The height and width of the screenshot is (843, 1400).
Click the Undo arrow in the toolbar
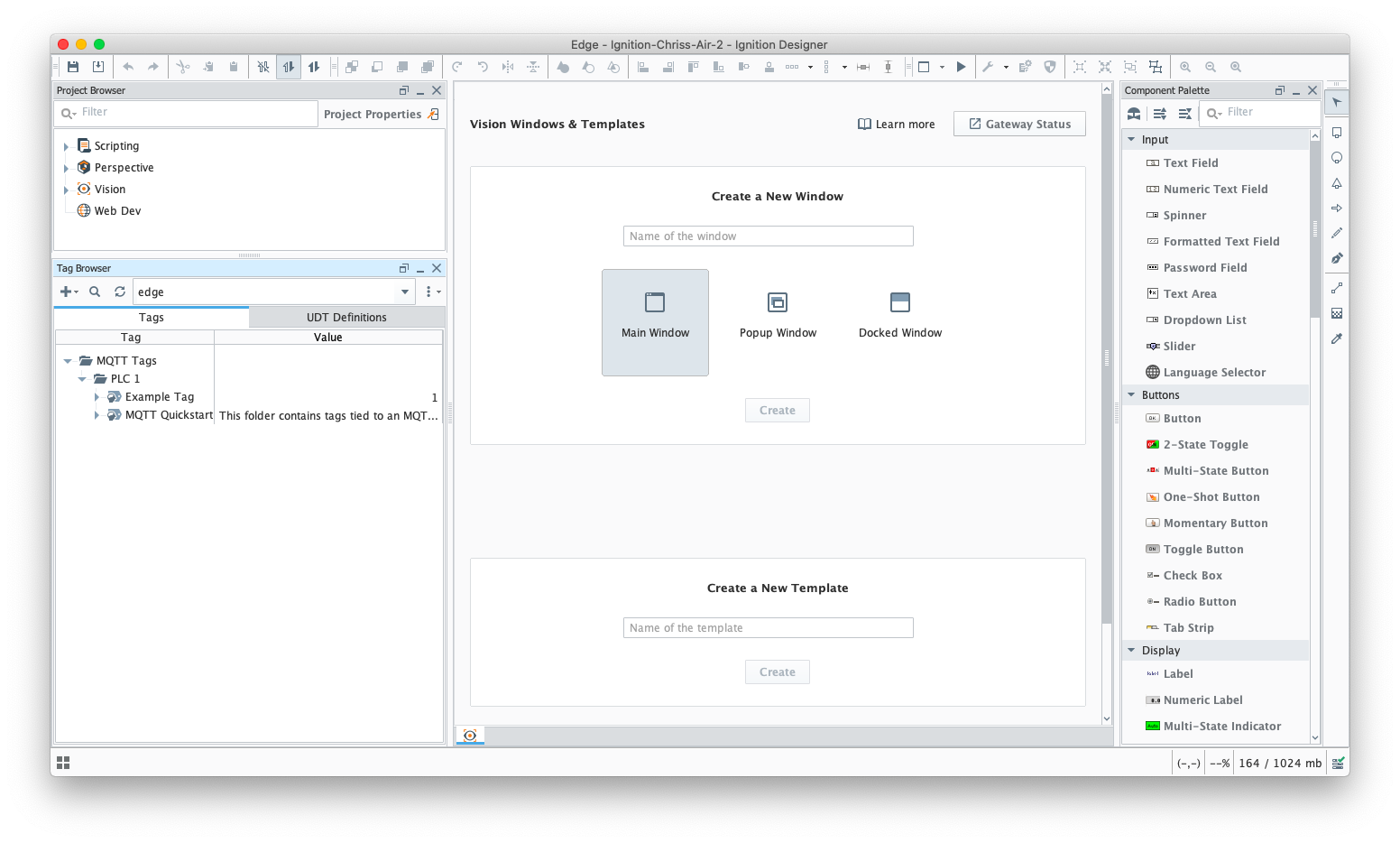point(128,67)
